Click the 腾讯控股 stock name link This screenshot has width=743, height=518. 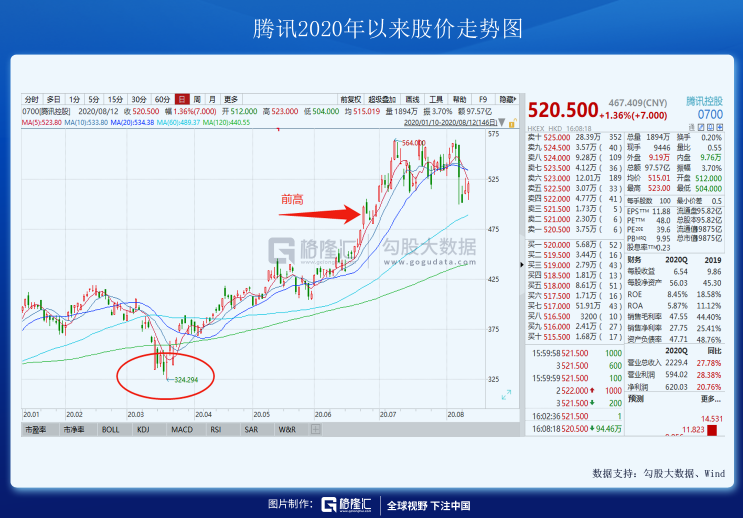[x=704, y=101]
